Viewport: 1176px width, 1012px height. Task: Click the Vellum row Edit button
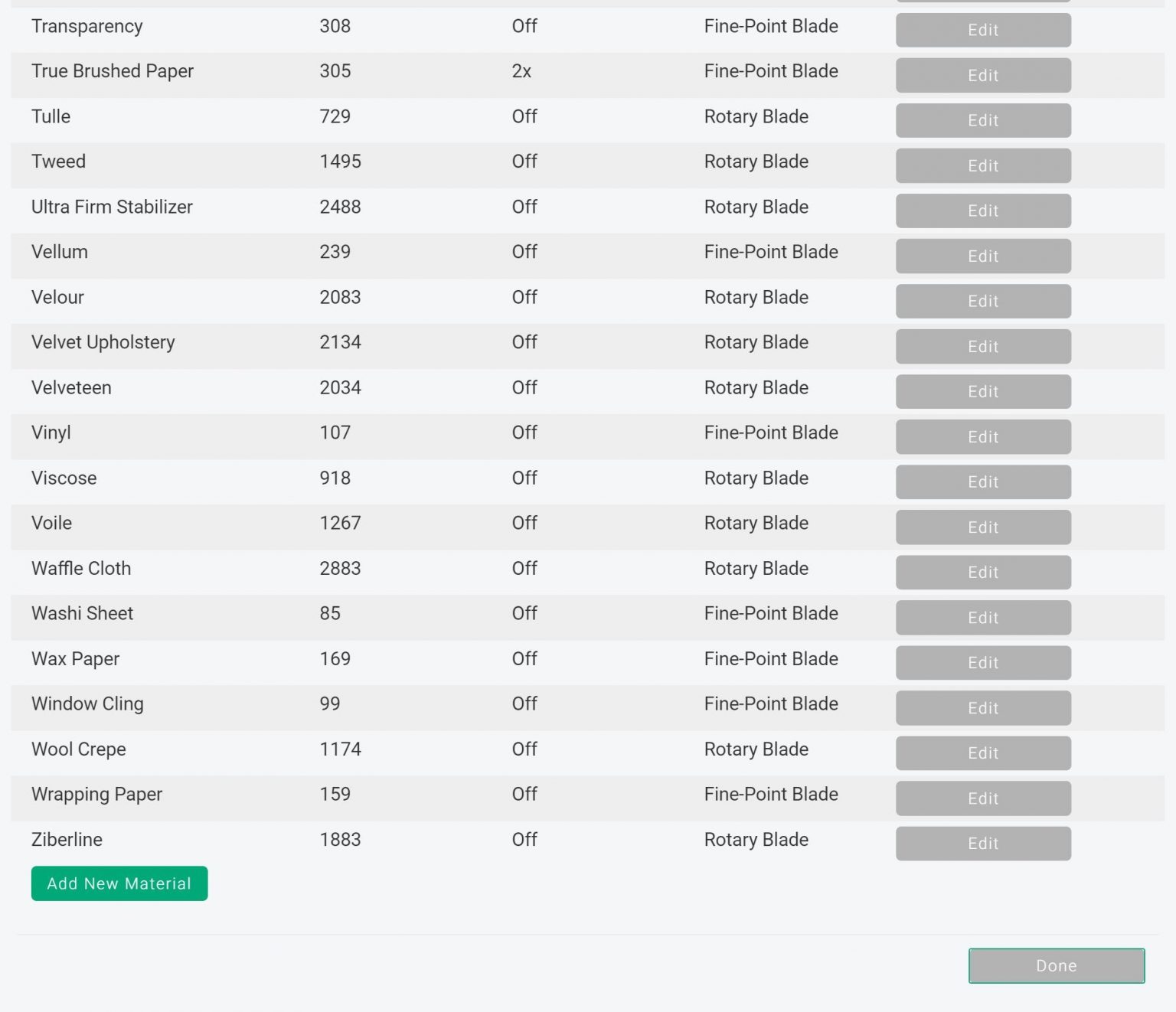983,256
